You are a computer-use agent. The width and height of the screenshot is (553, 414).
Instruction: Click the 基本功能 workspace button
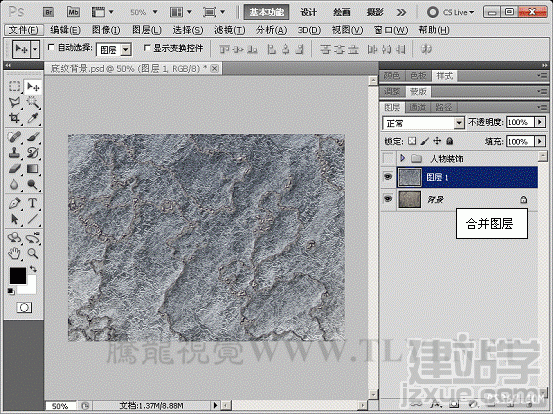click(266, 12)
